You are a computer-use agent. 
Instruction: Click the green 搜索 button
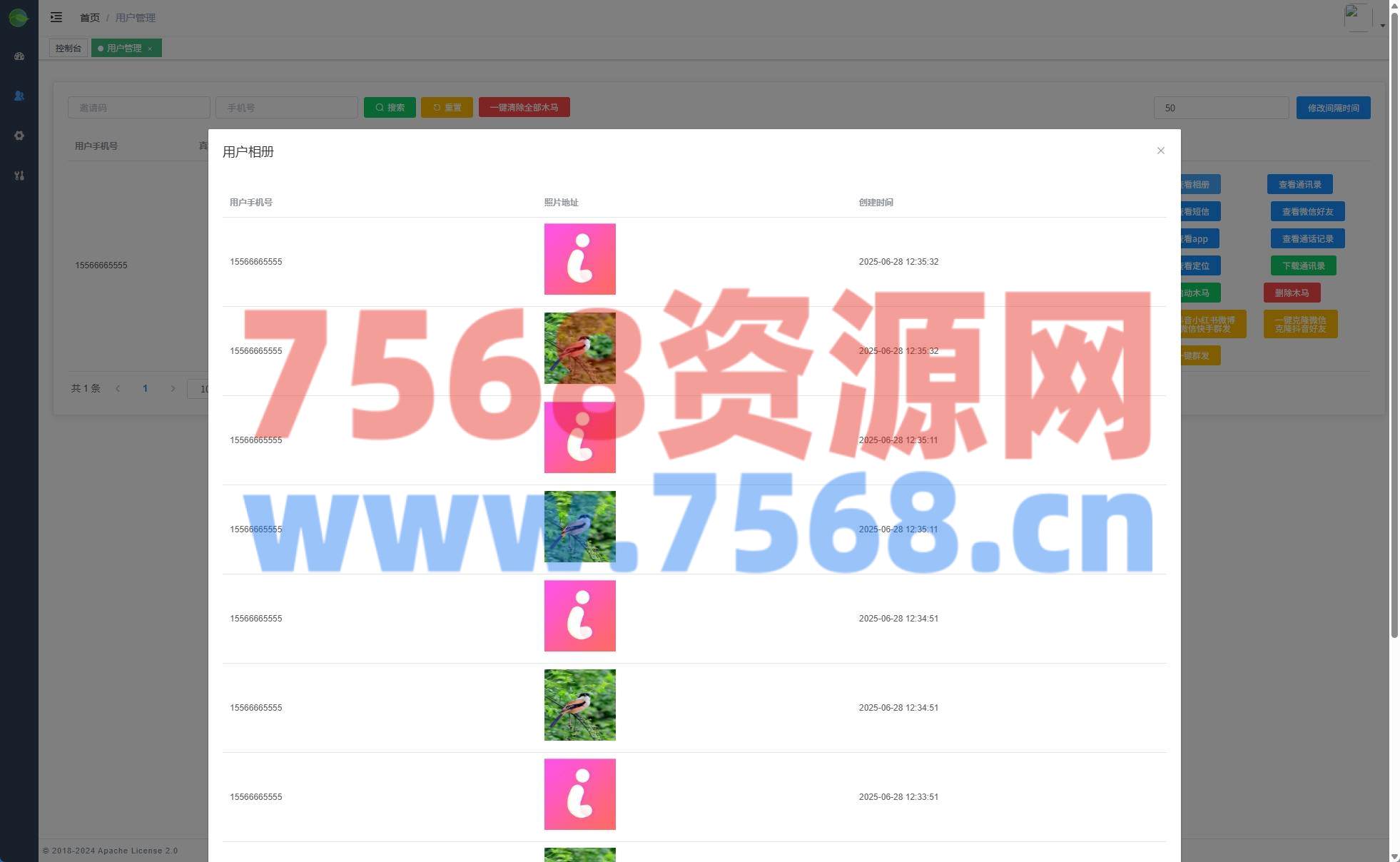(390, 108)
